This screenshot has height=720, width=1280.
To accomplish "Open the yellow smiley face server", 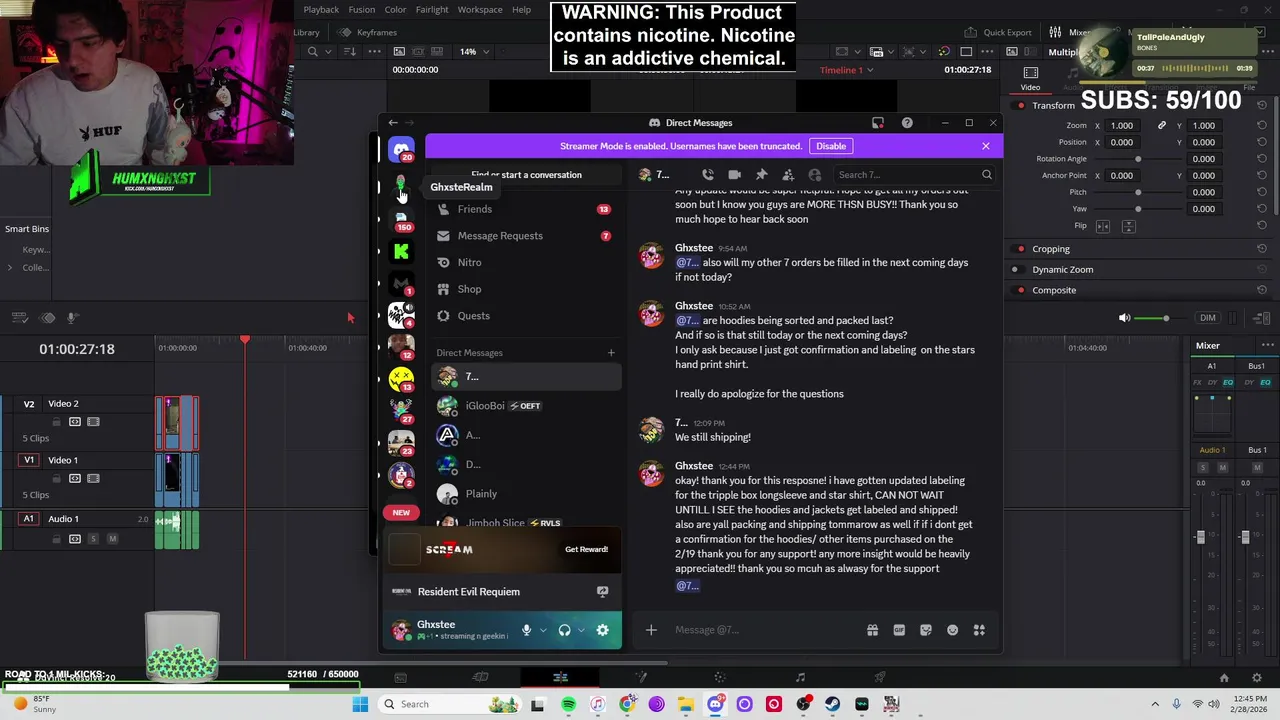I will pos(401,378).
